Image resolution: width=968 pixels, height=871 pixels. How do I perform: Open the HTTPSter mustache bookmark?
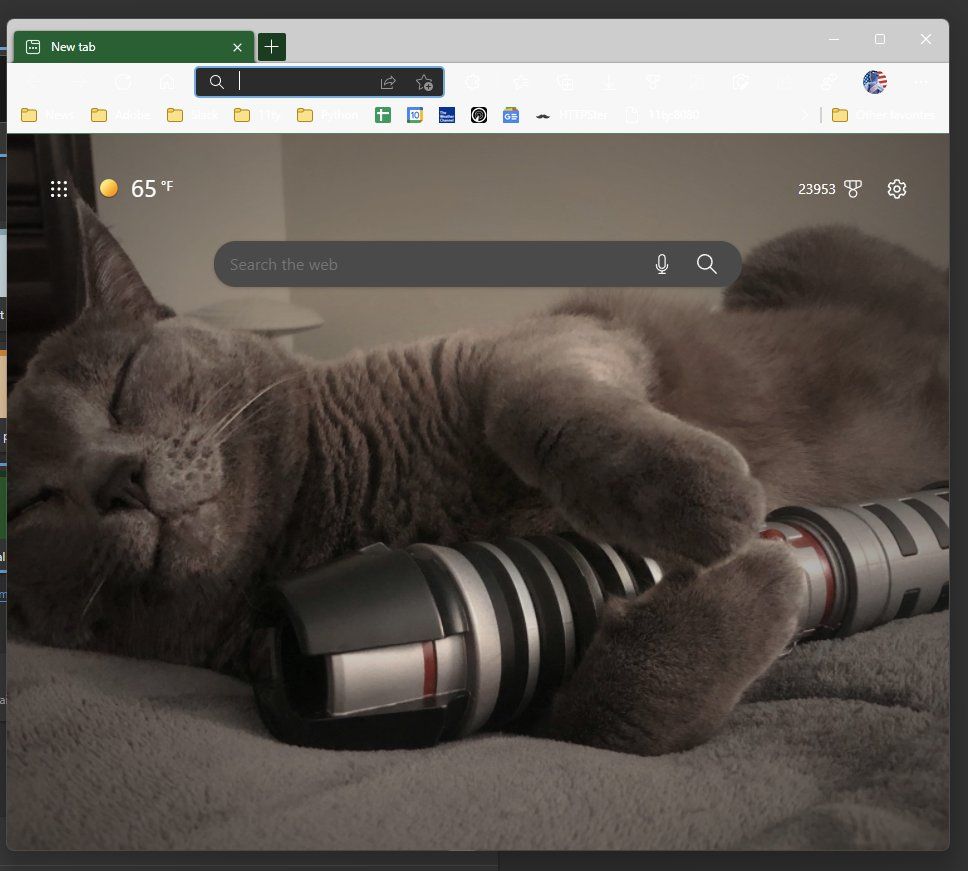point(572,115)
